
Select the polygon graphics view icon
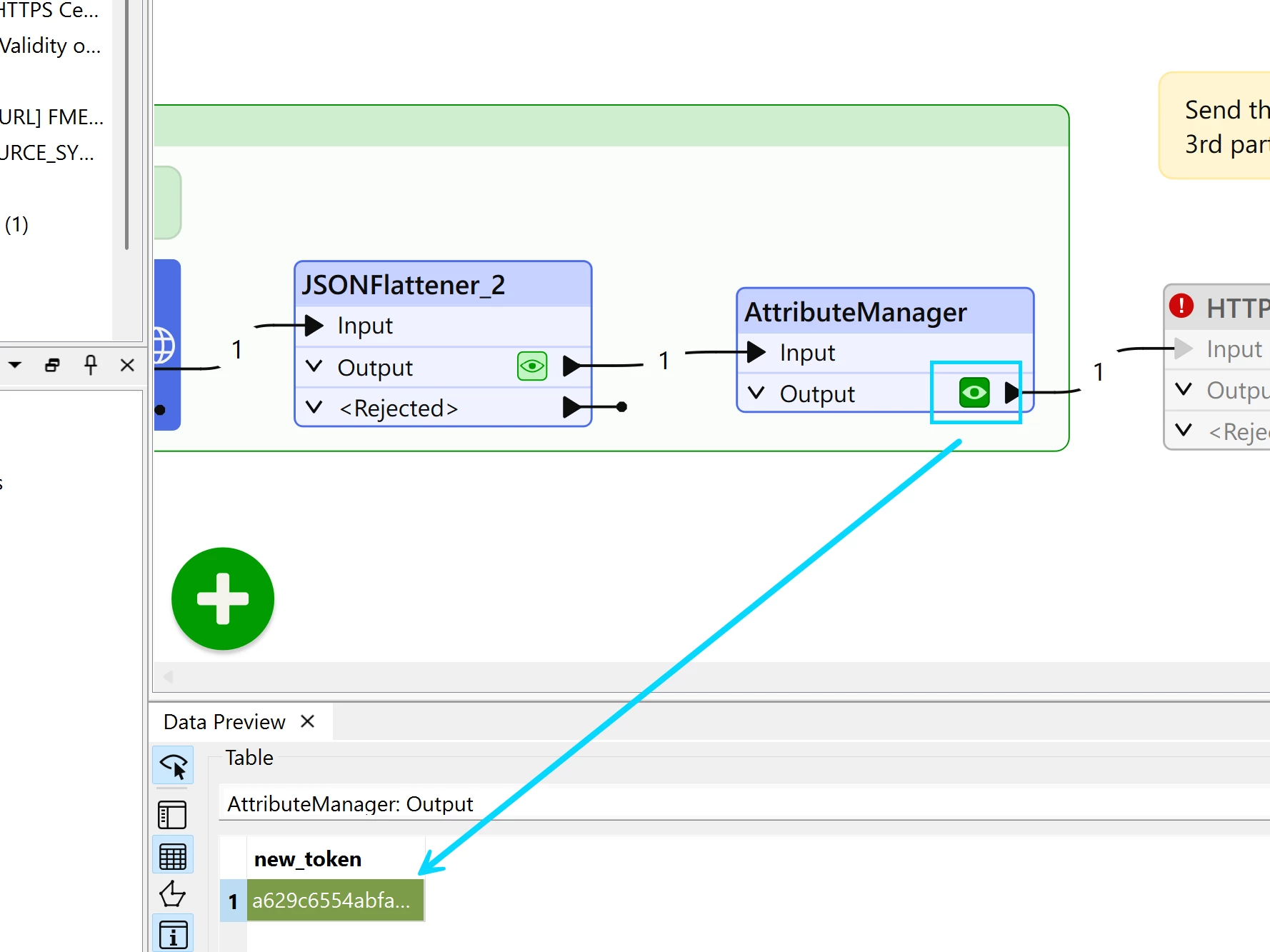click(172, 894)
